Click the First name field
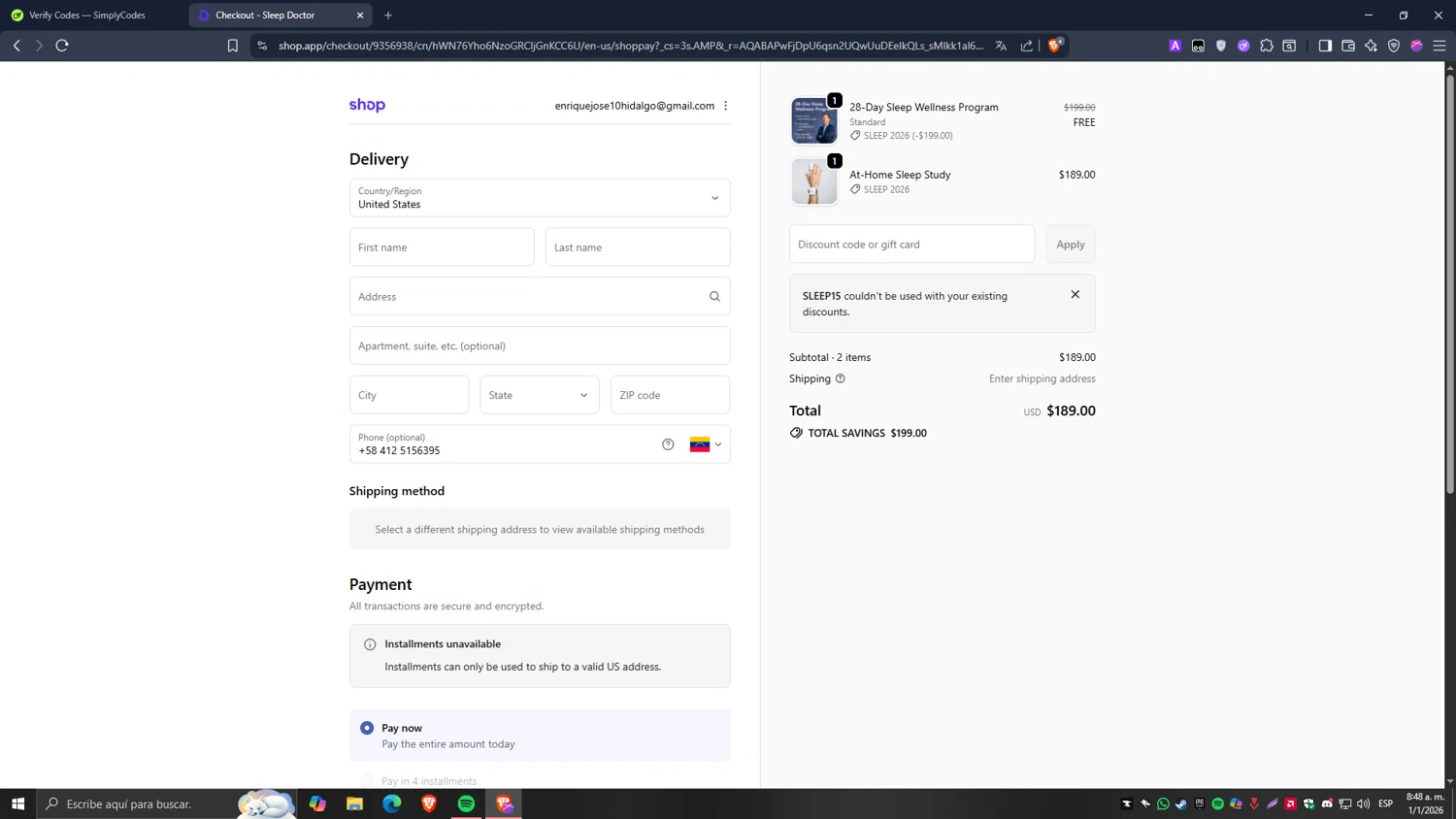 pos(442,247)
